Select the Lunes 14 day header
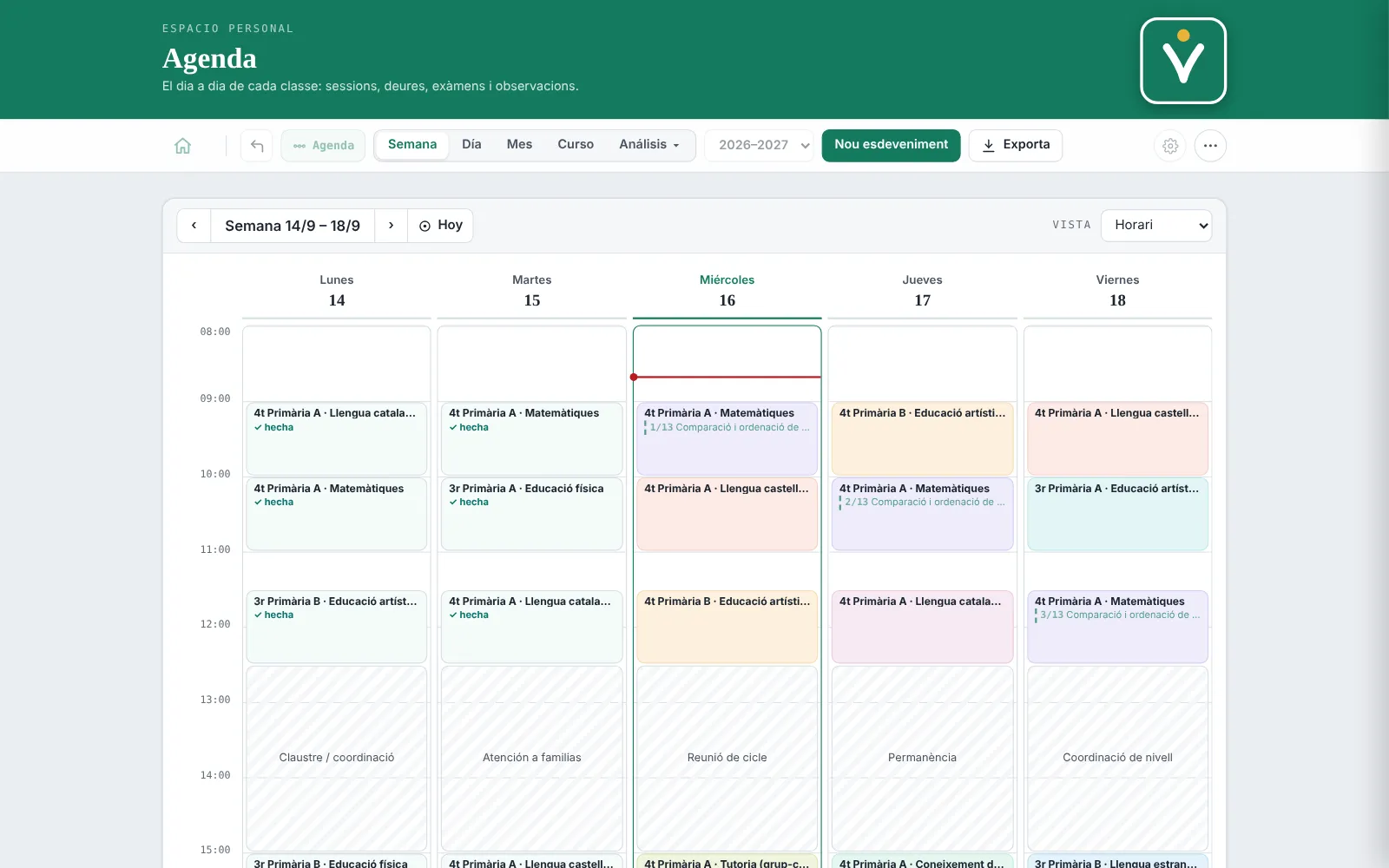Viewport: 1389px width, 868px height. 337,291
